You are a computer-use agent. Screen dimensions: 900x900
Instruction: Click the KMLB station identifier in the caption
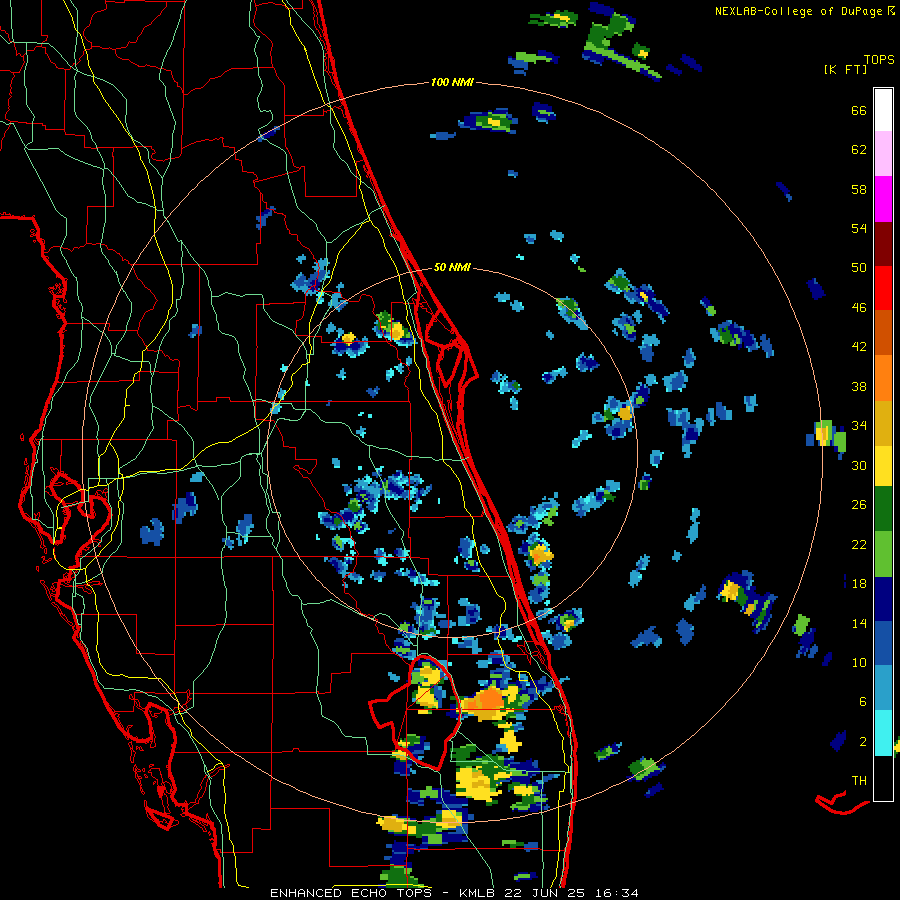click(x=479, y=893)
